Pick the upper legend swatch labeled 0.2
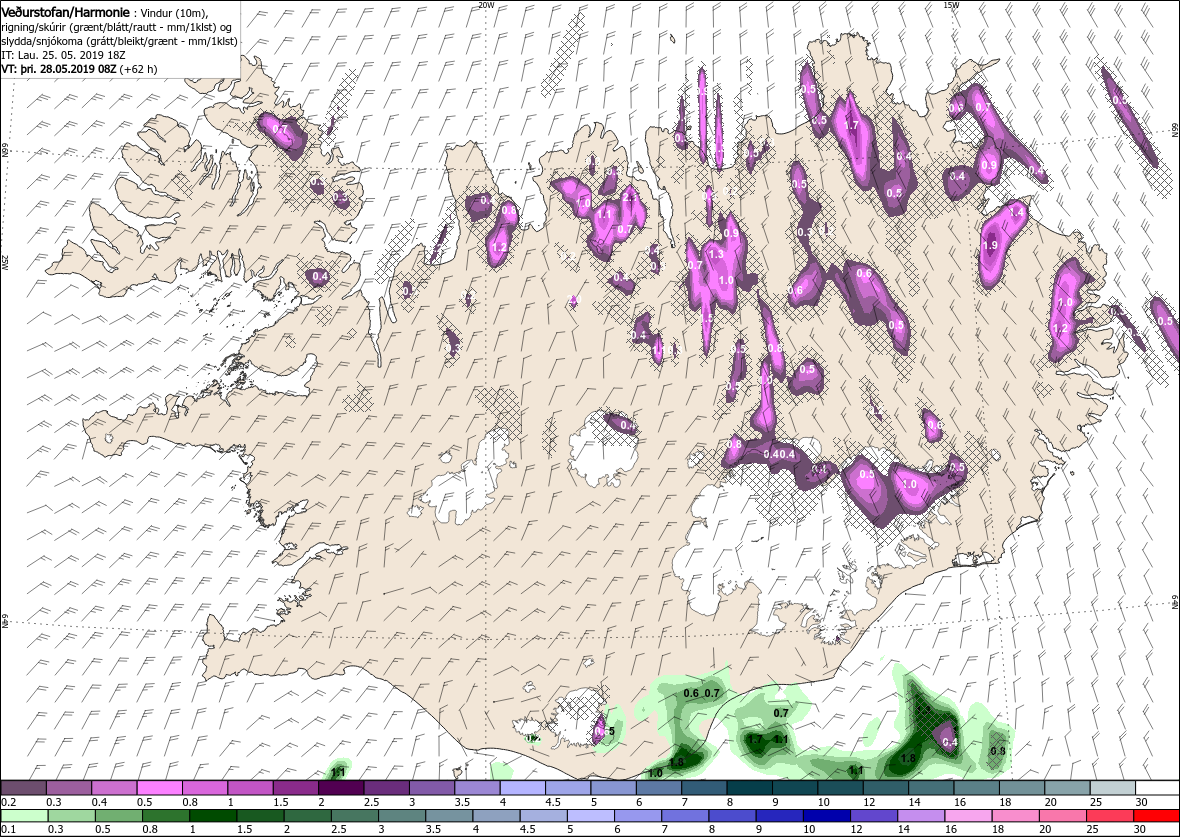Screen dimensions: 1180x837 (x=23, y=788)
